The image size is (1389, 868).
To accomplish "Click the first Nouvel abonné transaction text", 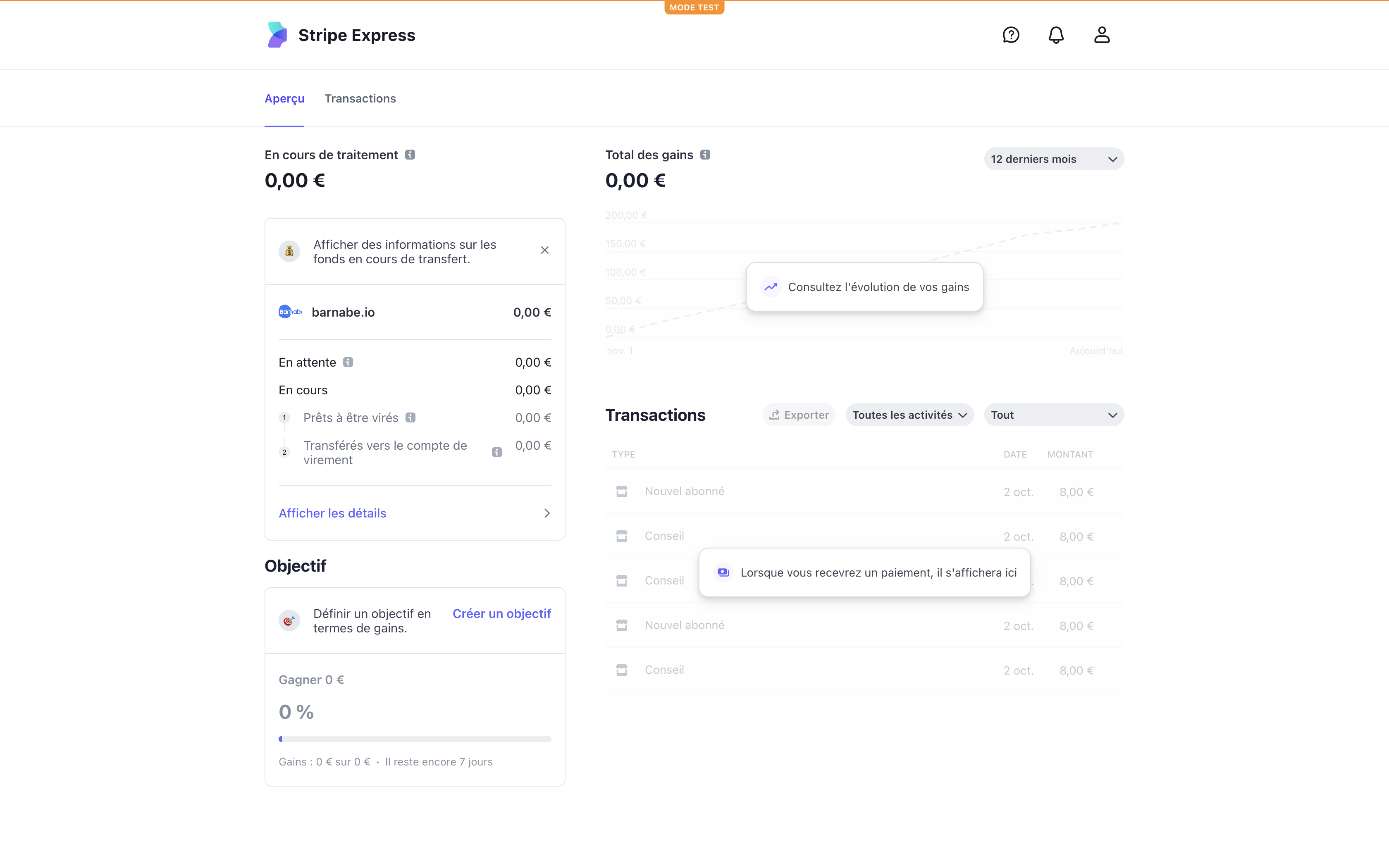I will click(x=684, y=491).
